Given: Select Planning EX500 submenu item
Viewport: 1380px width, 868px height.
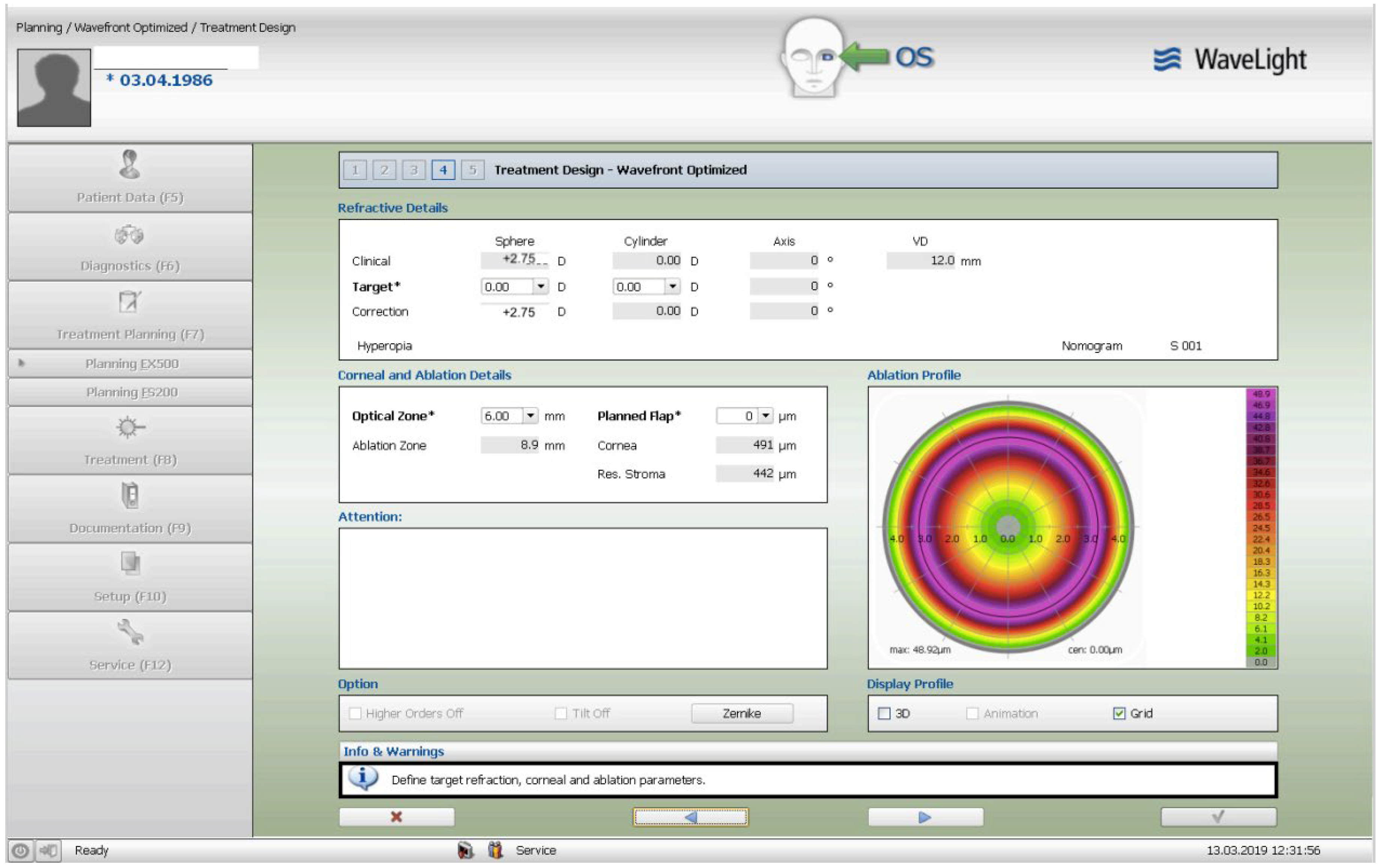Looking at the screenshot, I should (131, 364).
